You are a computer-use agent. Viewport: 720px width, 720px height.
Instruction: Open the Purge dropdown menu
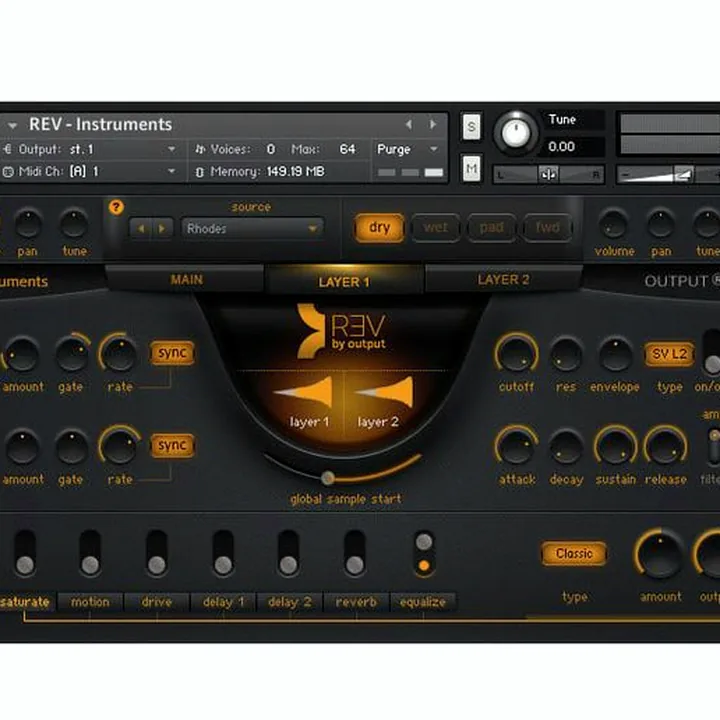pyautogui.click(x=408, y=149)
